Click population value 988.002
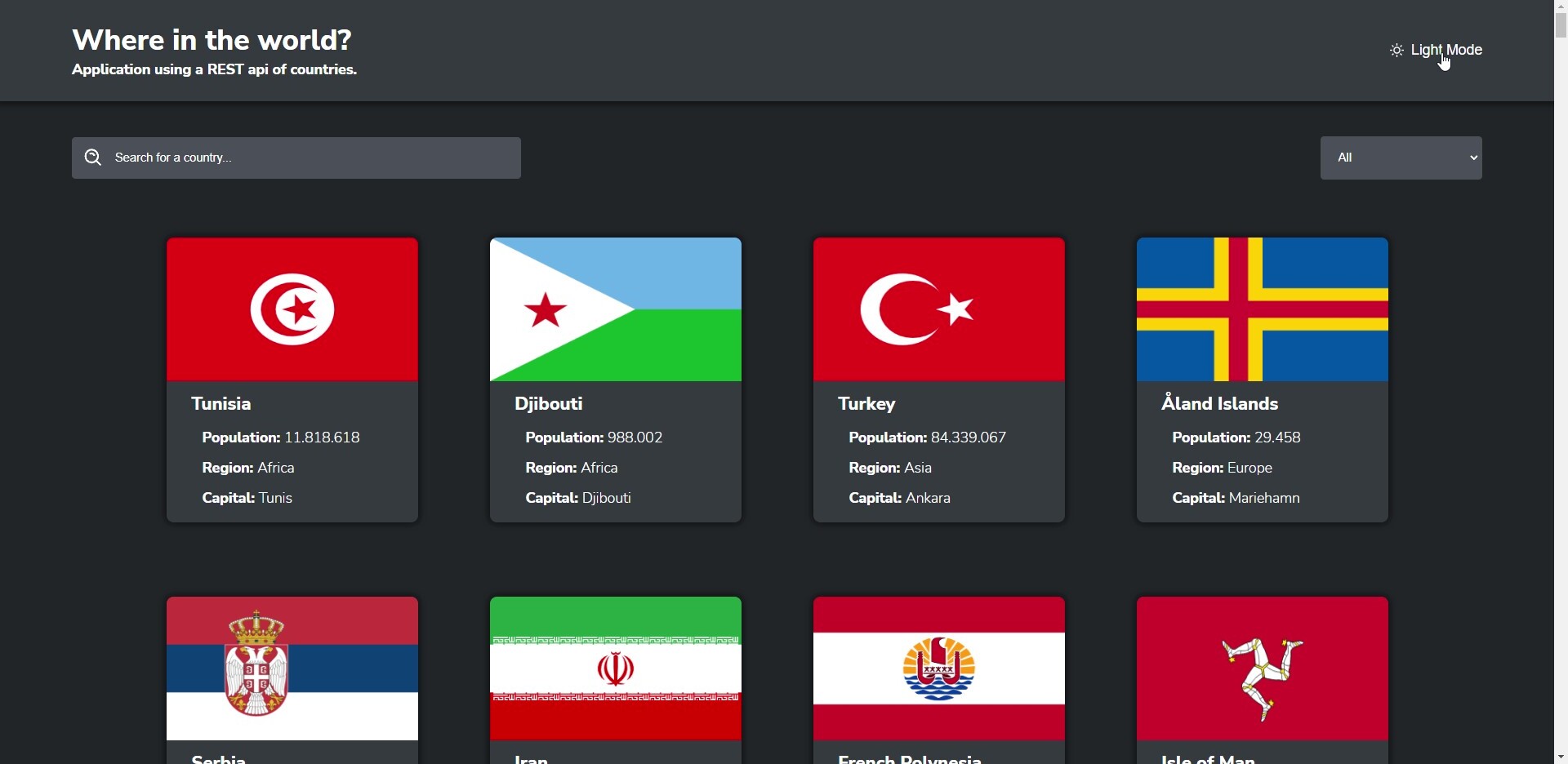The width and height of the screenshot is (1568, 764). (636, 438)
